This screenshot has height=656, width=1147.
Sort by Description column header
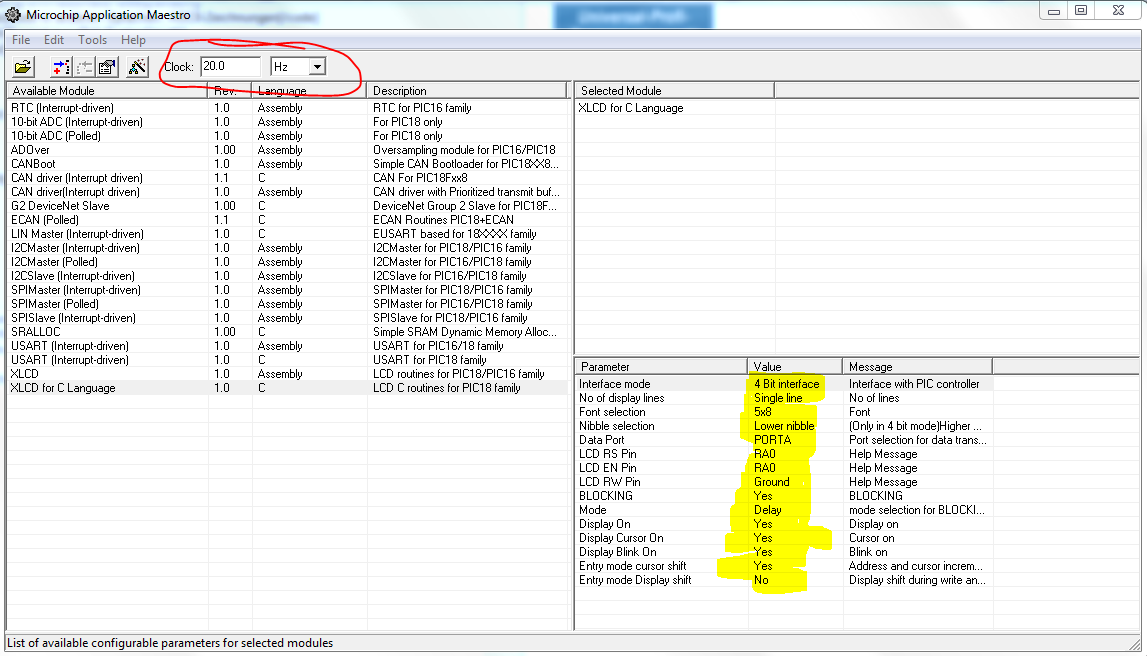(467, 91)
